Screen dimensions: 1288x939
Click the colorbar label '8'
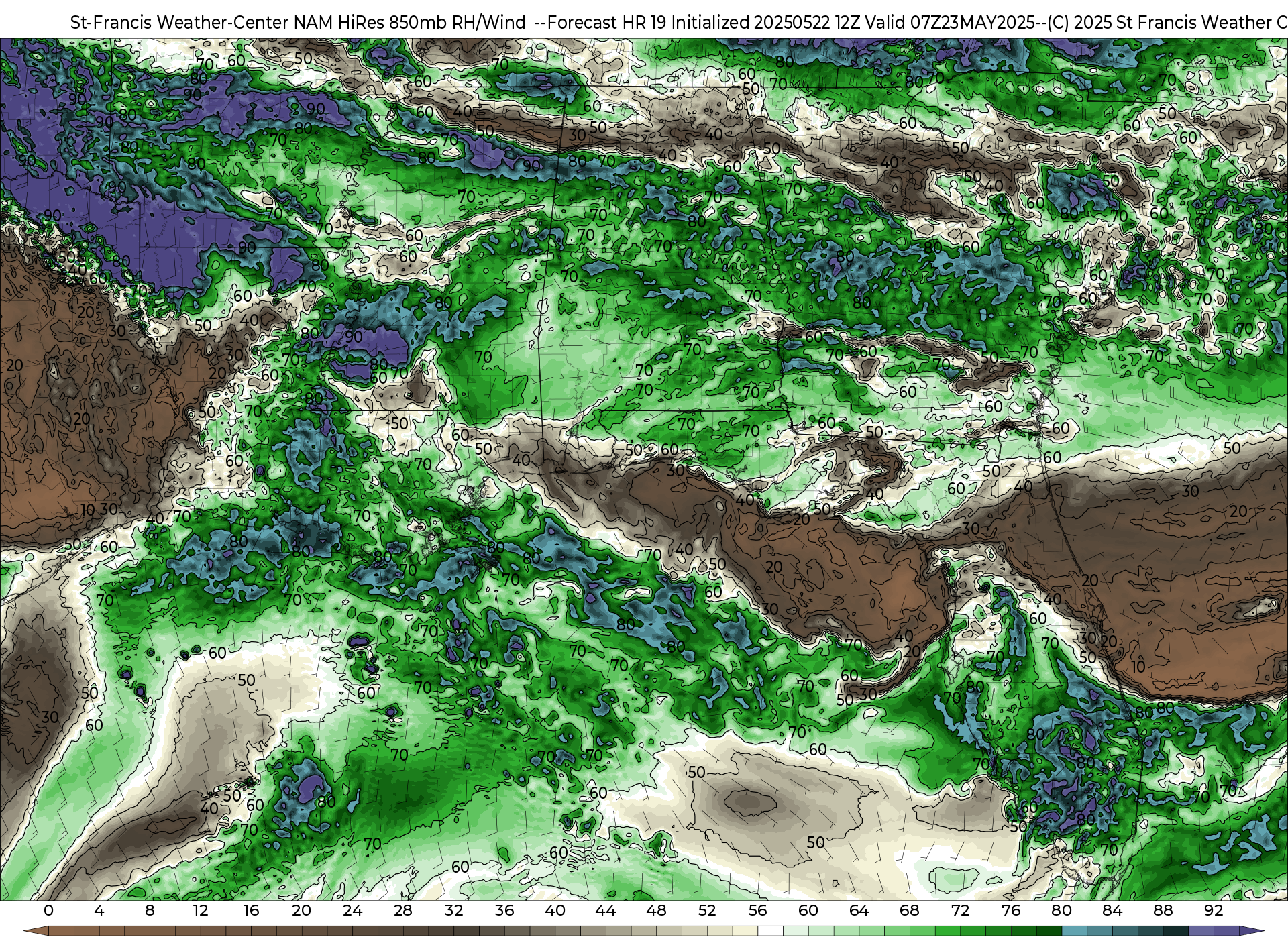click(150, 910)
